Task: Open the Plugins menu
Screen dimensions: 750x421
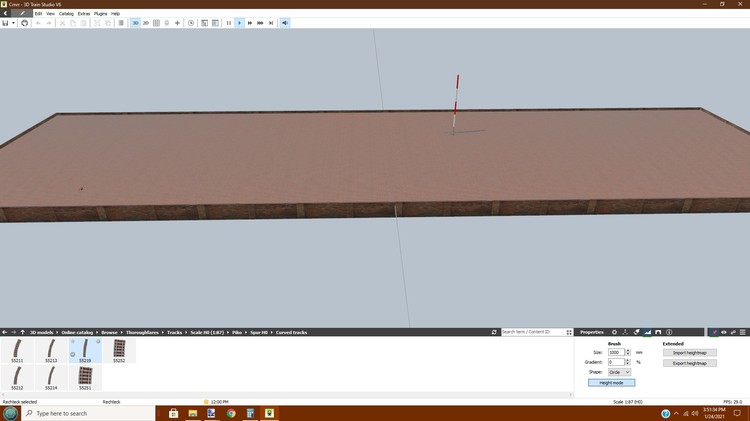Action: tap(101, 13)
